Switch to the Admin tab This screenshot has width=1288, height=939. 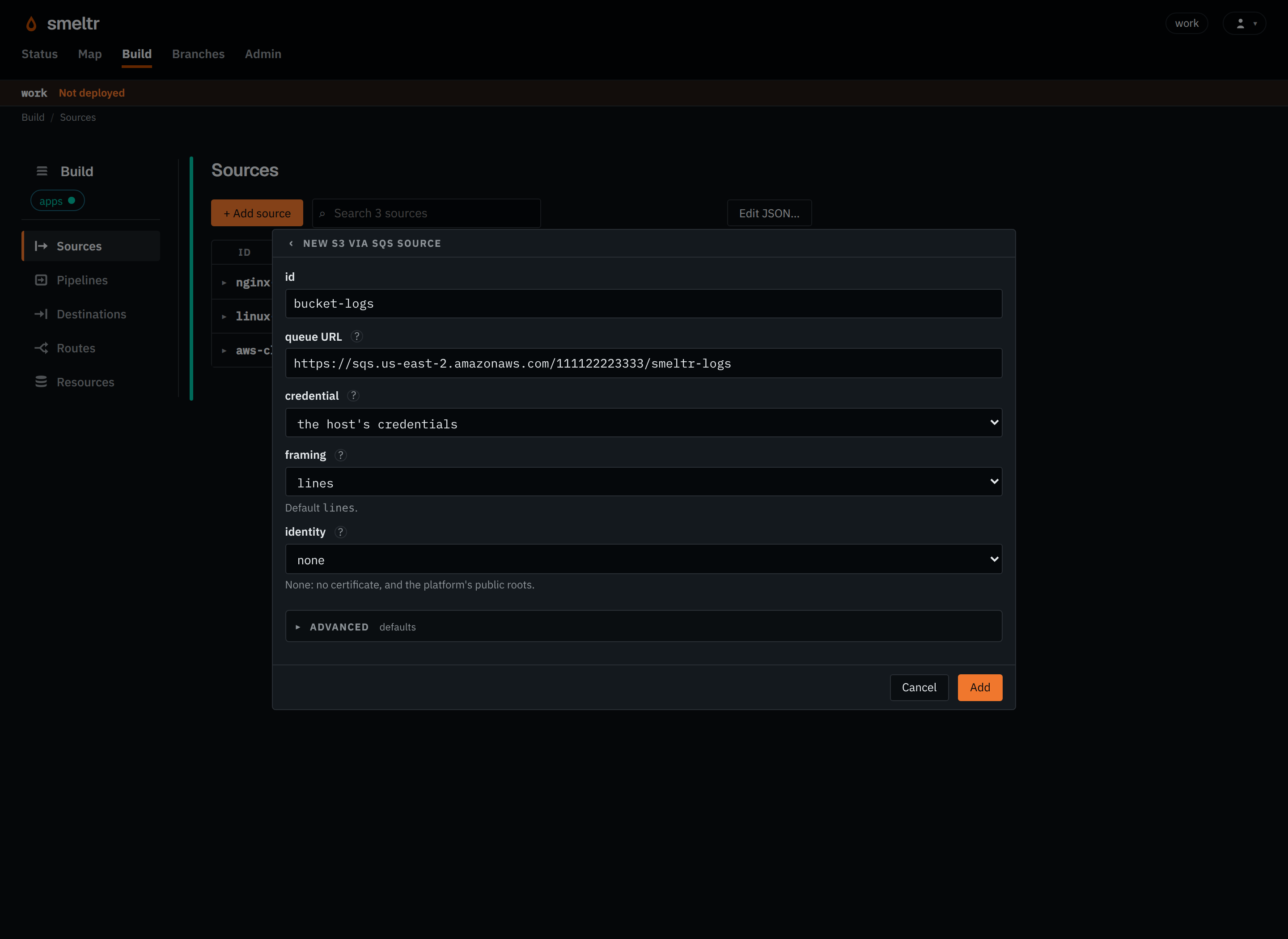(263, 54)
